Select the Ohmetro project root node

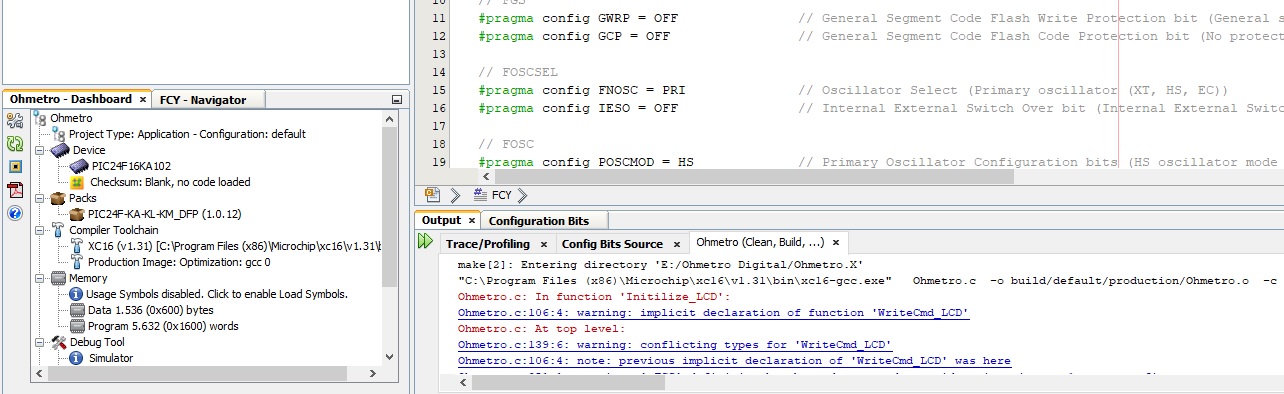(x=70, y=118)
